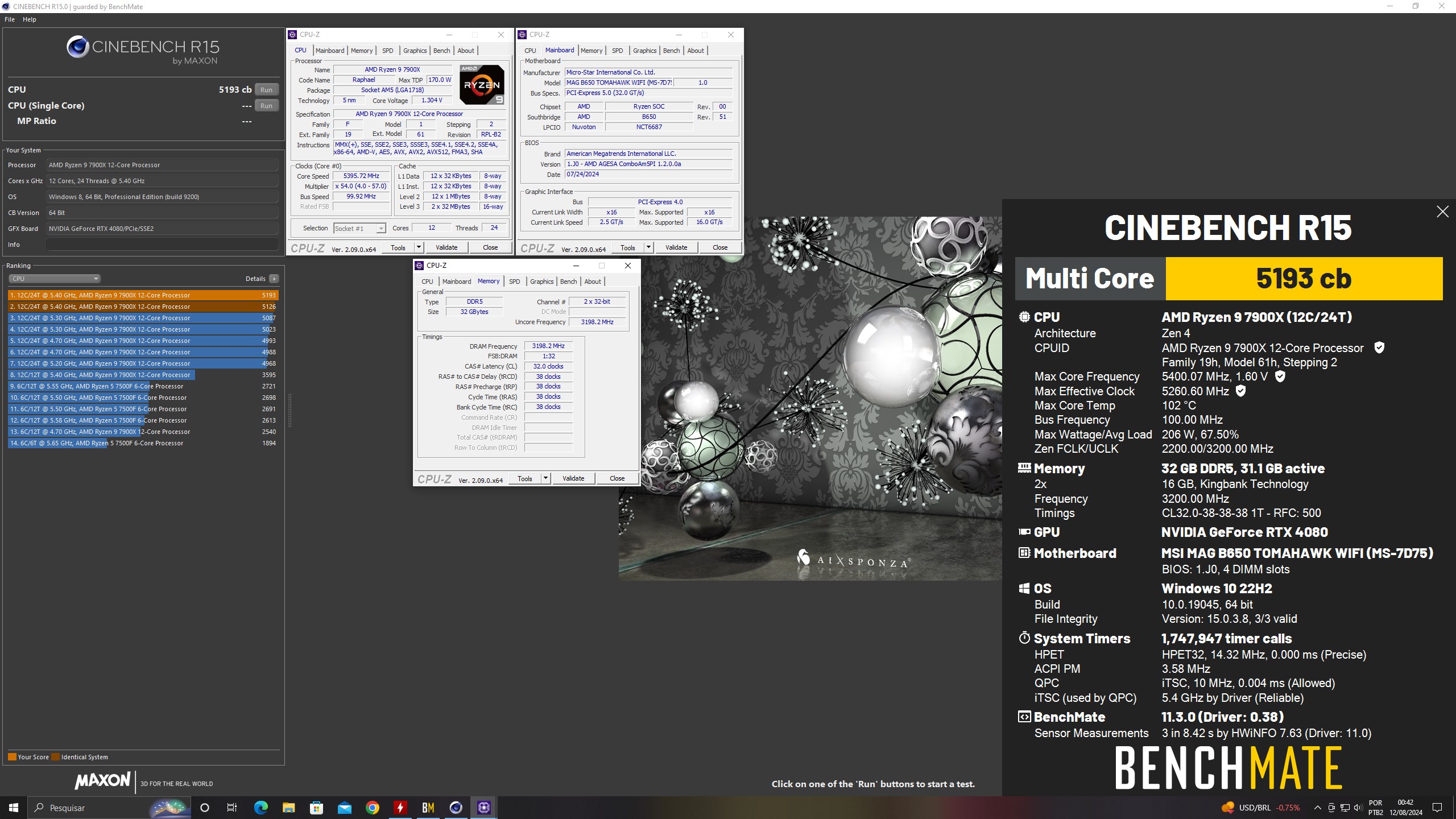
Task: Open Tools dropdown arrow in CPU-Z CPU window
Action: tap(419, 247)
